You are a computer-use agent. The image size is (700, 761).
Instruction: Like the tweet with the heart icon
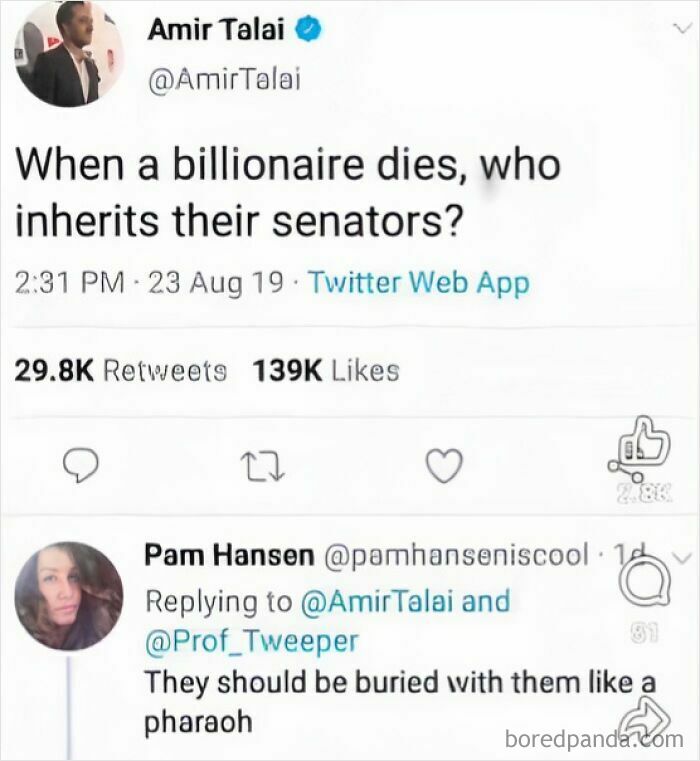[443, 464]
